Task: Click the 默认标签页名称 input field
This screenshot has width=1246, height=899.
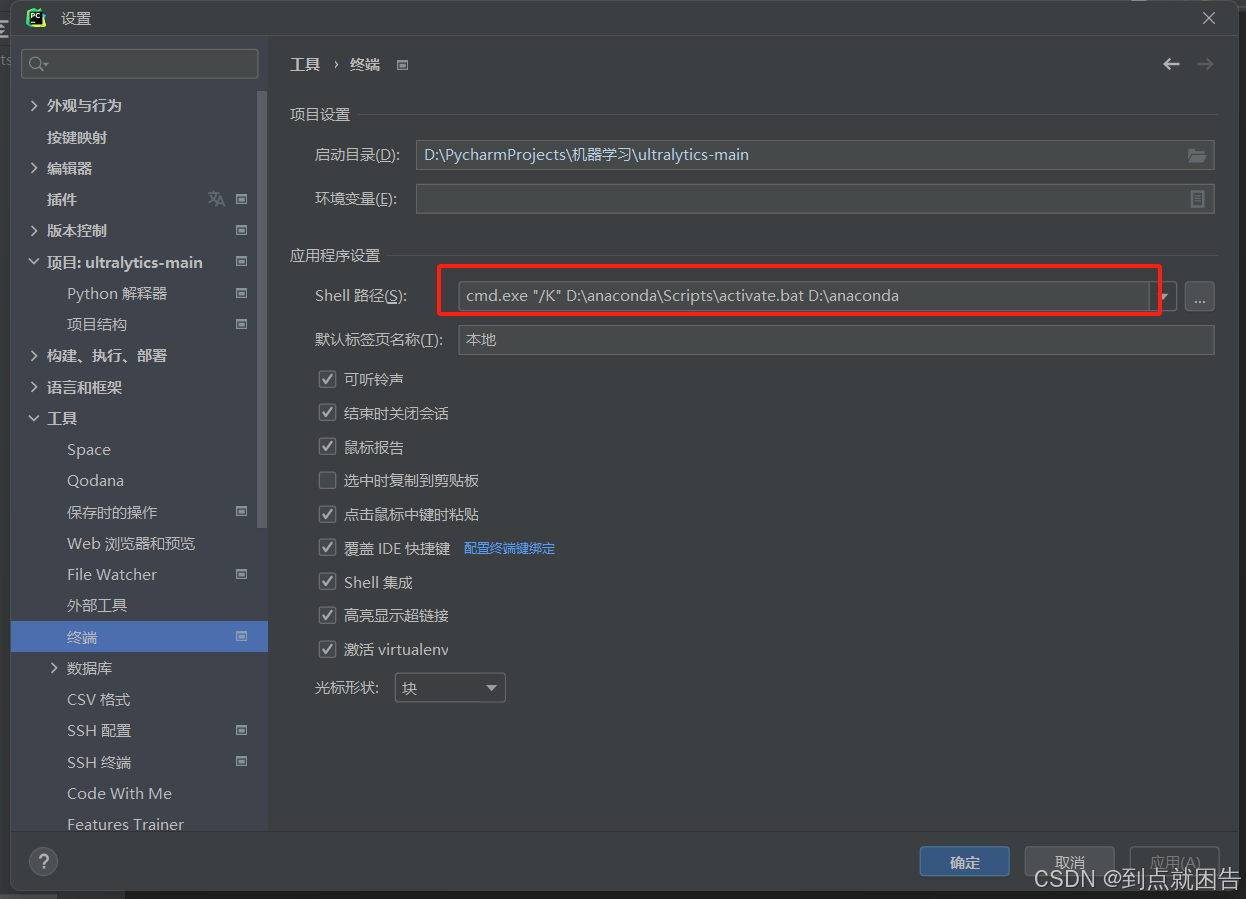Action: (836, 340)
